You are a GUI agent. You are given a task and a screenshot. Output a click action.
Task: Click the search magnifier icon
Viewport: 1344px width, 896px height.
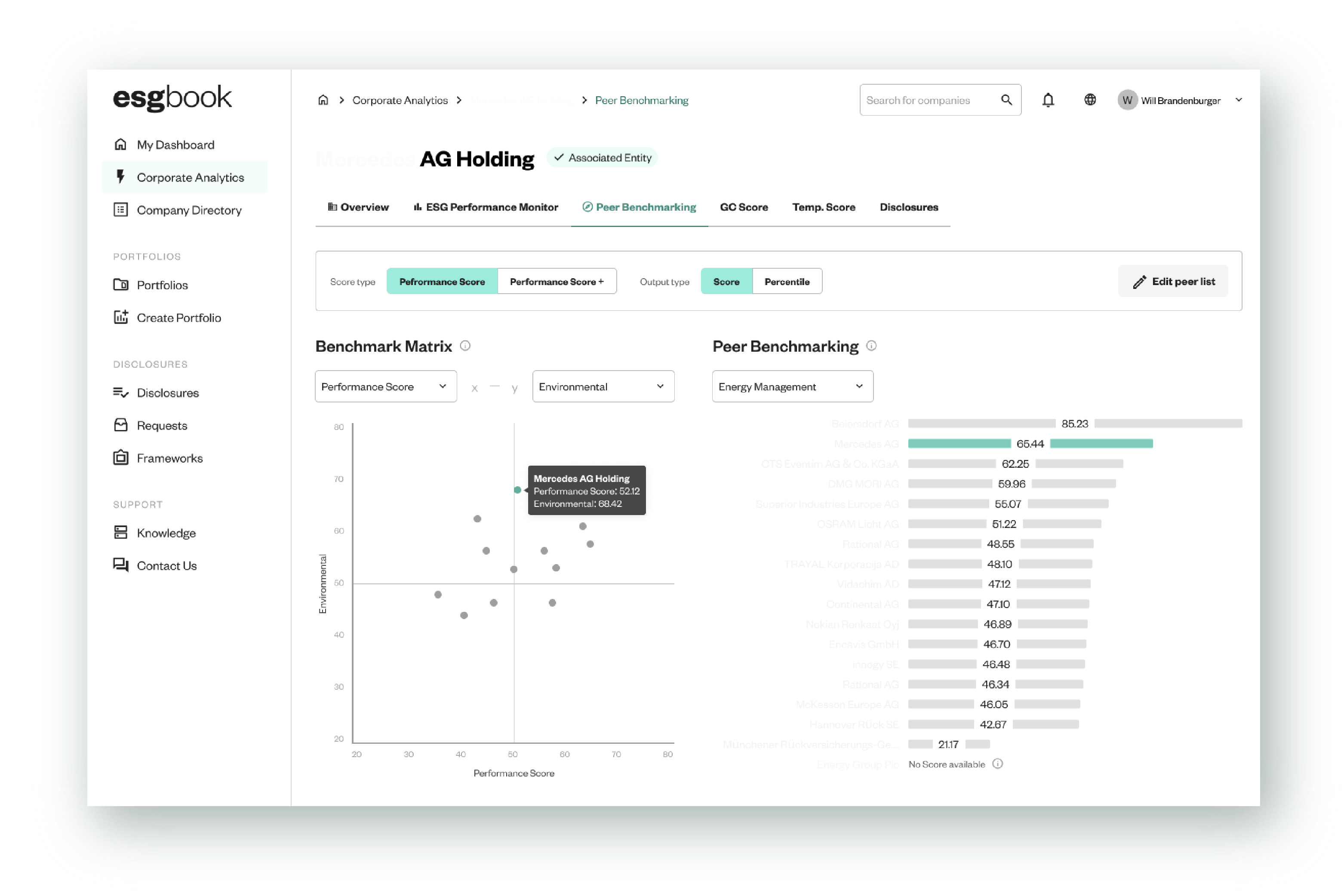pyautogui.click(x=1007, y=100)
